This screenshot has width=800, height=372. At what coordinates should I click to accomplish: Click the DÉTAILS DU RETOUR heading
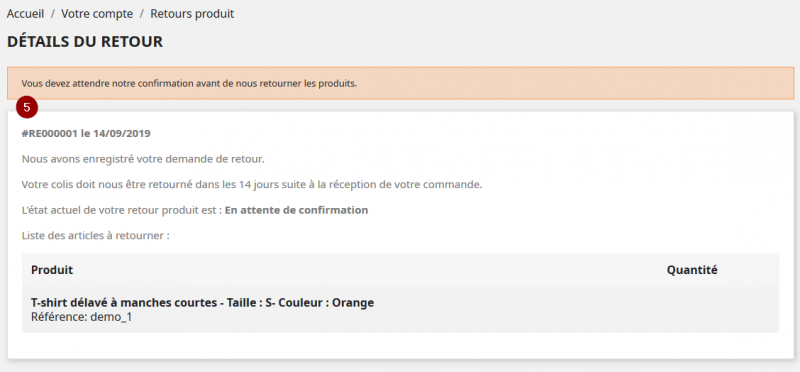pyautogui.click(x=85, y=42)
